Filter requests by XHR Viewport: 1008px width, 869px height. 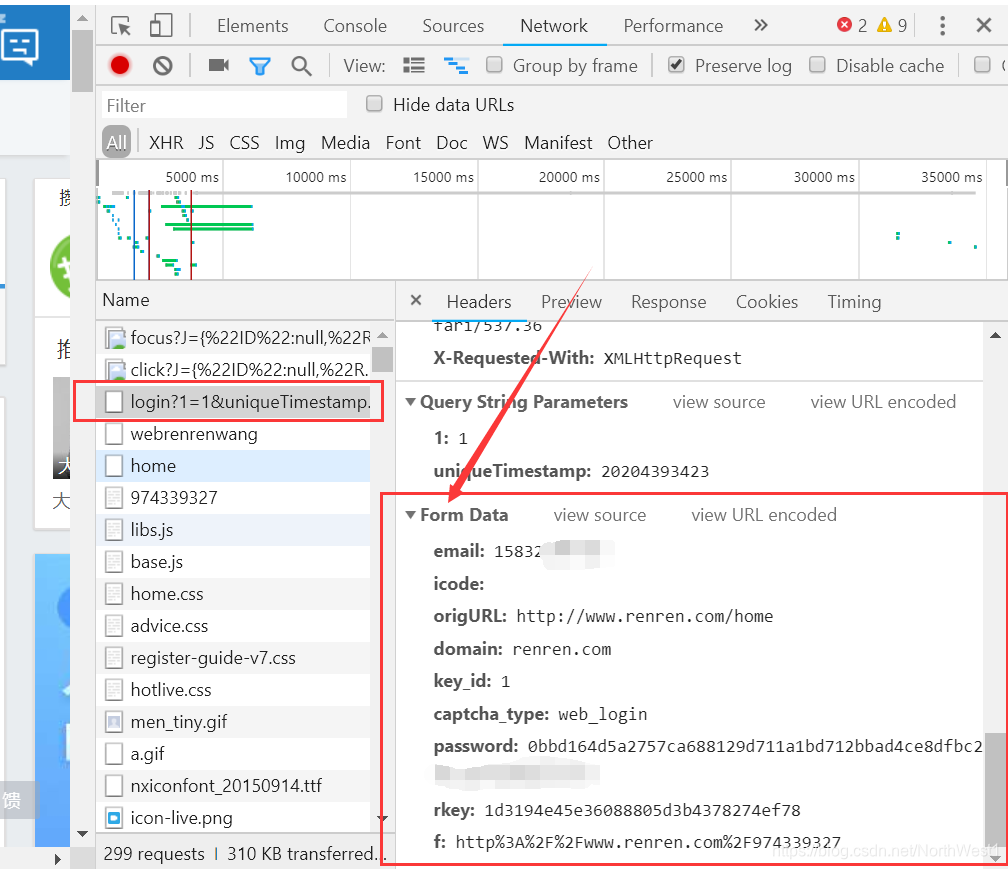[166, 142]
